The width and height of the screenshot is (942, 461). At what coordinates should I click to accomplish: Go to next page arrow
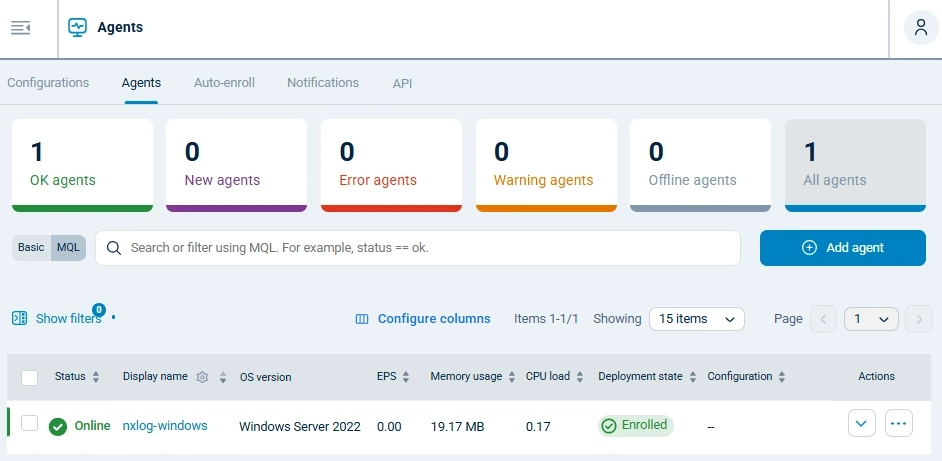coord(919,319)
